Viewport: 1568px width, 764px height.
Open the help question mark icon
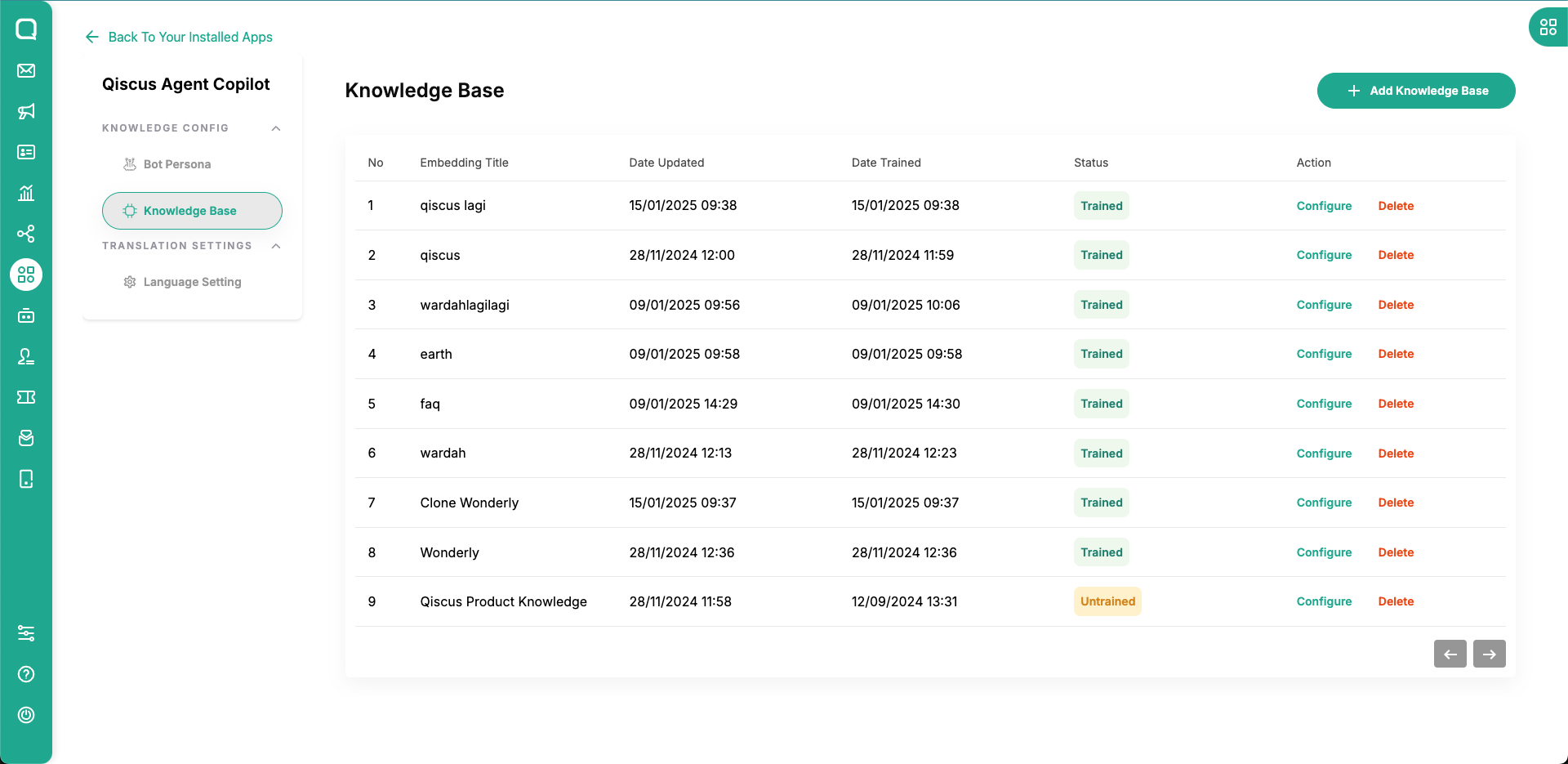26,674
